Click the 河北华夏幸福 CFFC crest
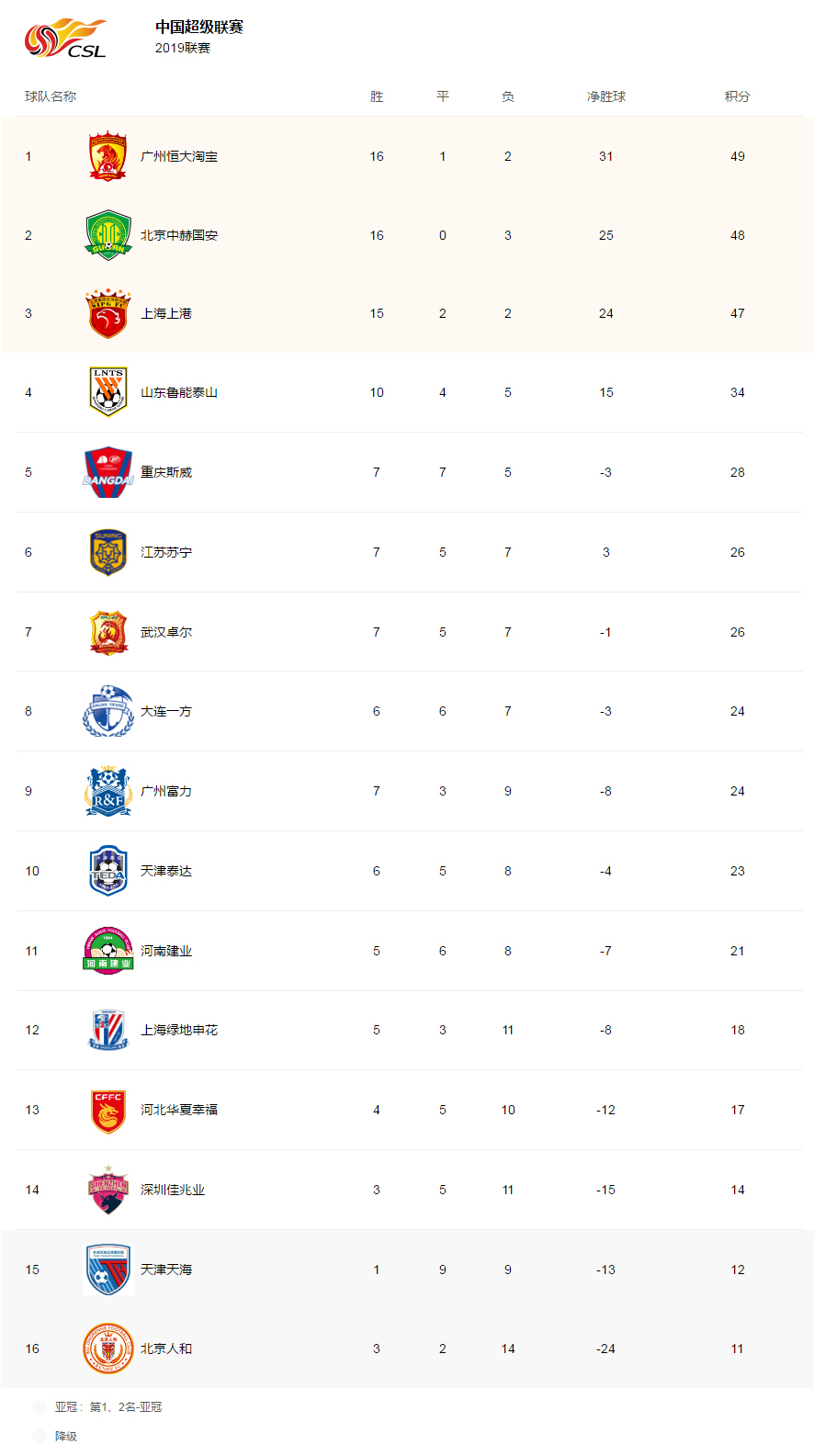This screenshot has width=814, height=1456. pyautogui.click(x=108, y=1110)
